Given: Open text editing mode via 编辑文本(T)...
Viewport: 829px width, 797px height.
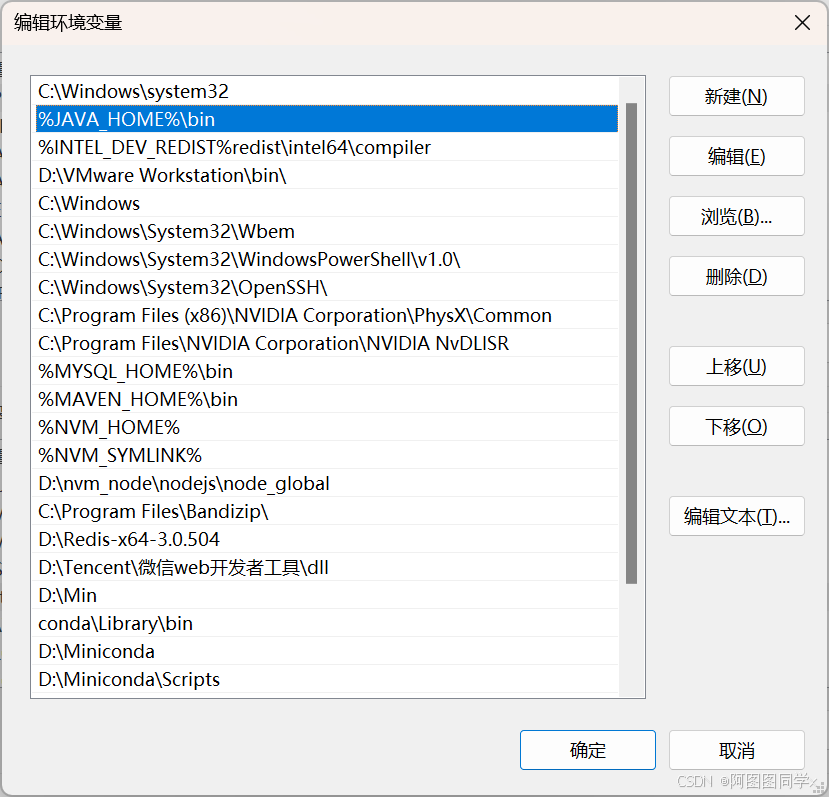Looking at the screenshot, I should tap(736, 516).
